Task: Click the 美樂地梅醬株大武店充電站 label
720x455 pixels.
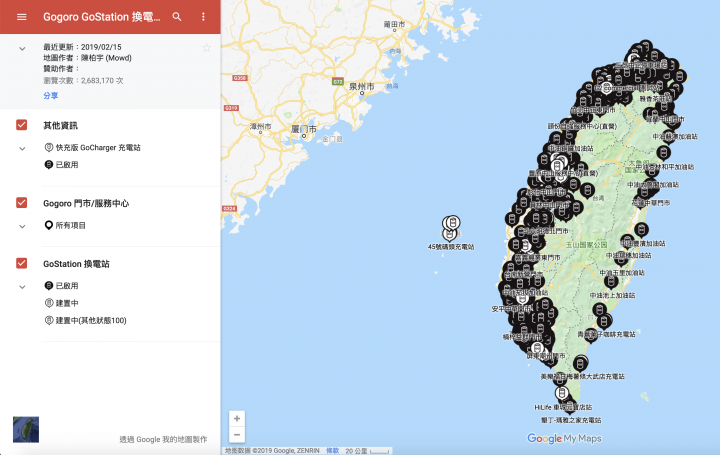Action: 582,376
